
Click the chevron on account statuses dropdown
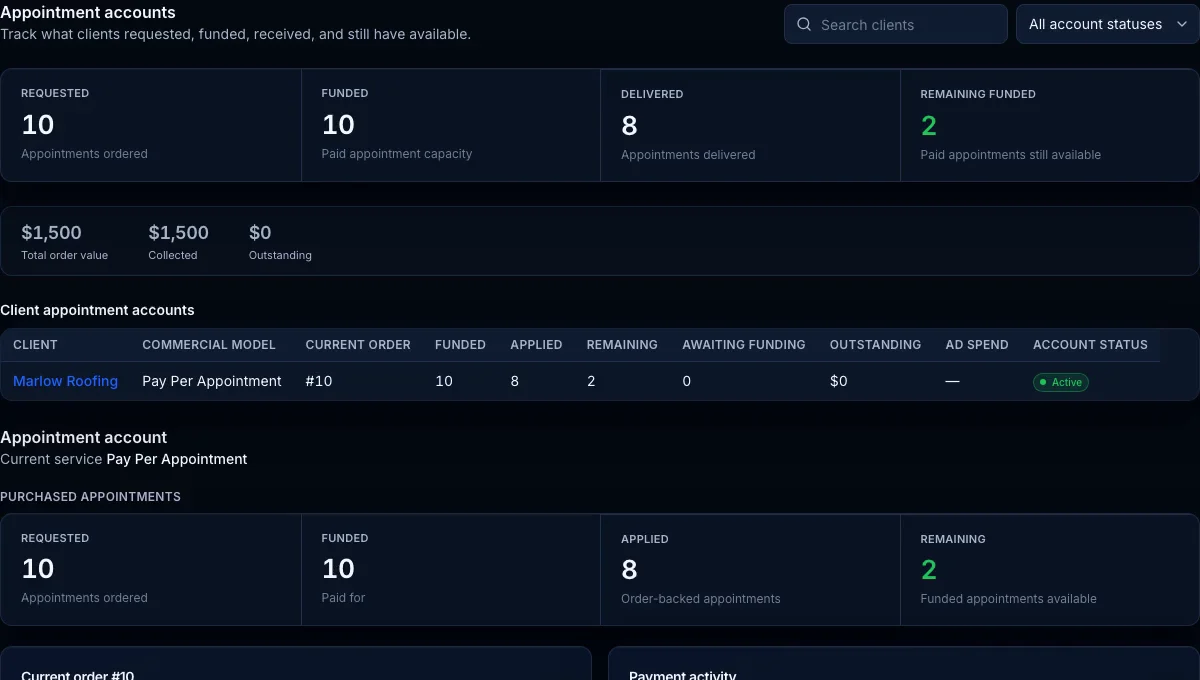coord(1182,25)
